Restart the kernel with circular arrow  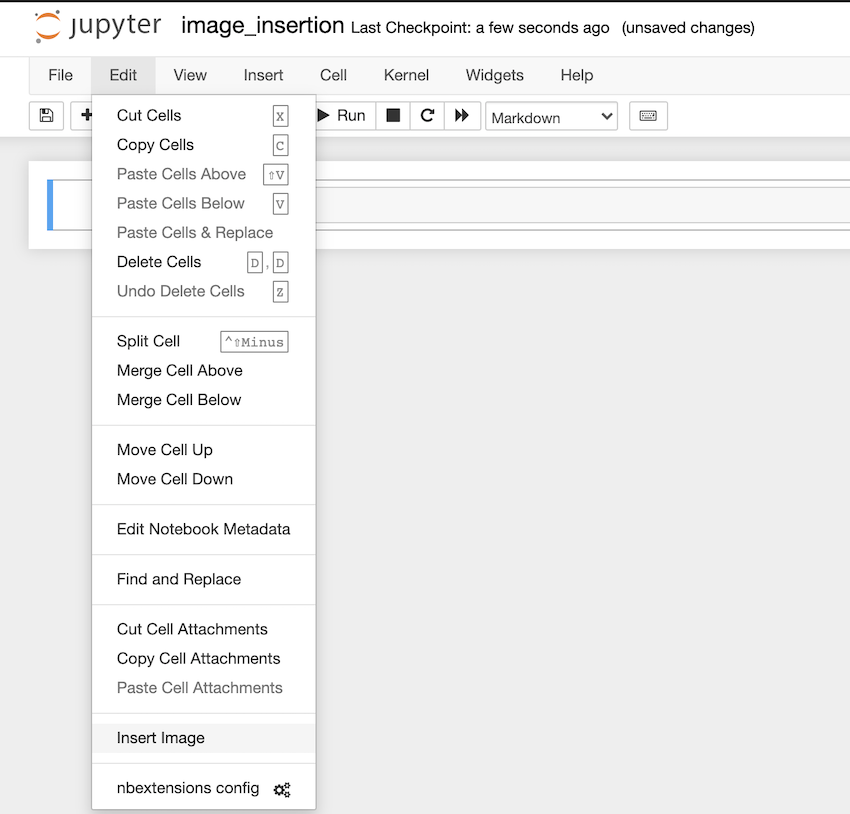pos(427,115)
